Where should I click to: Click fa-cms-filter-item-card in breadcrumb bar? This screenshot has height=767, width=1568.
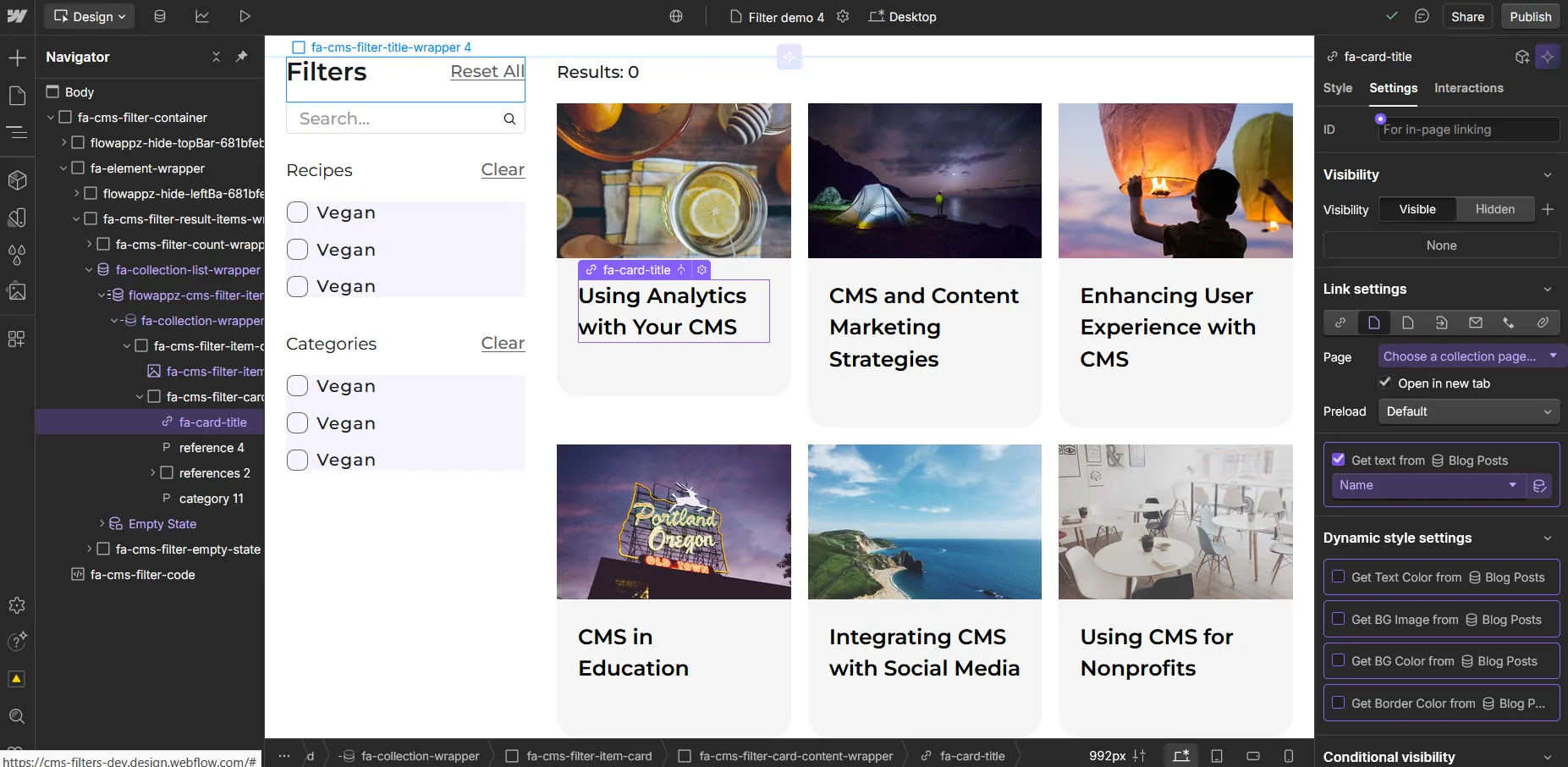pyautogui.click(x=580, y=756)
